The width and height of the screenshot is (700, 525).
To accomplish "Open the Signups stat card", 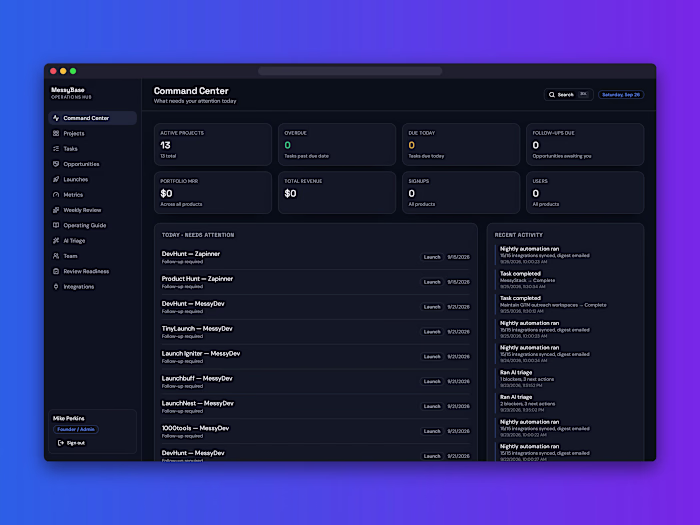I will coord(461,192).
